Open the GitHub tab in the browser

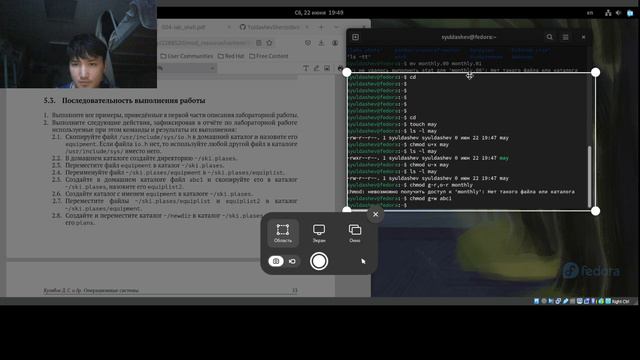coord(273,27)
